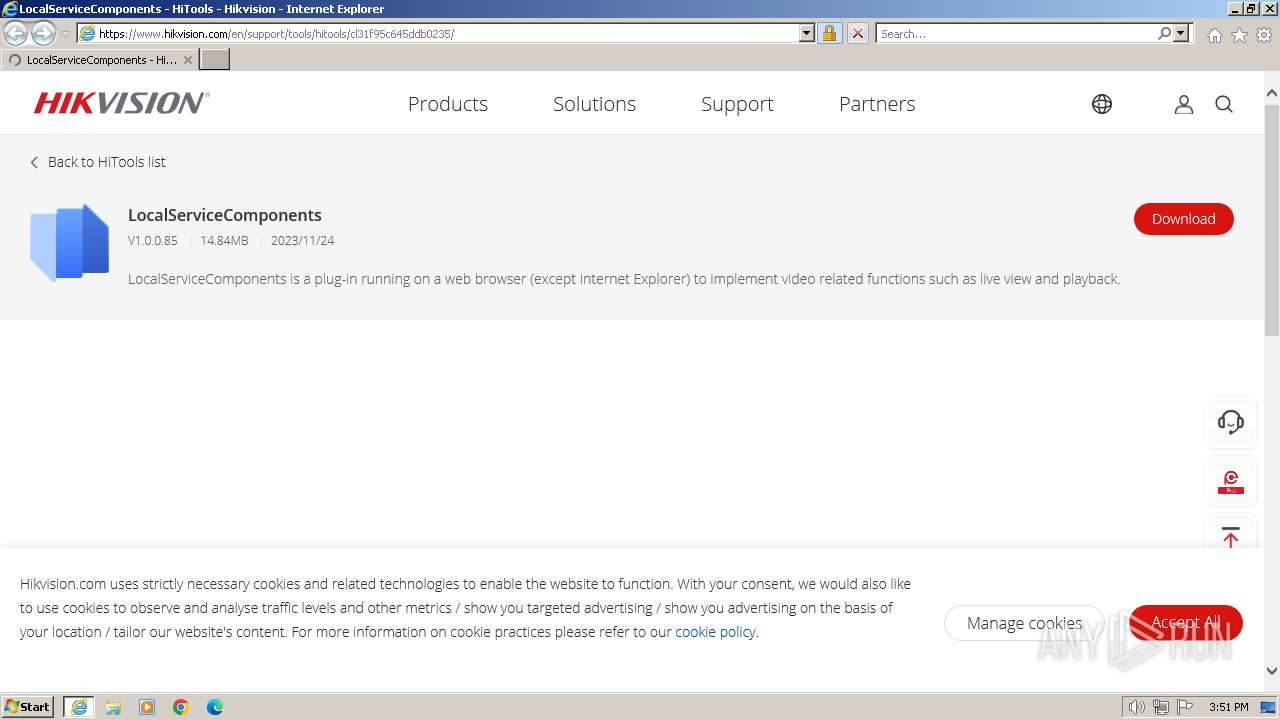Open the user account icon
This screenshot has height=720, width=1280.
[1184, 104]
